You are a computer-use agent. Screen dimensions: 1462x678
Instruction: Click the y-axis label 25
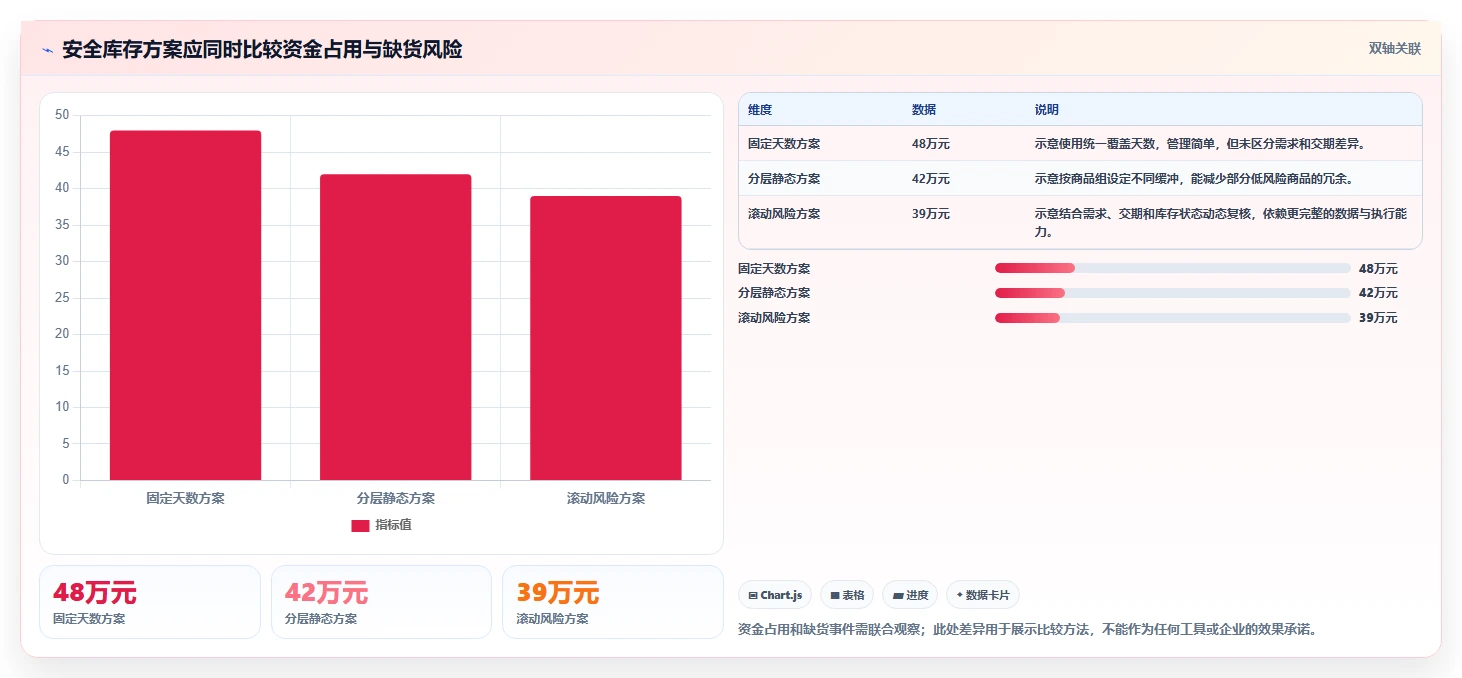pyautogui.click(x=62, y=298)
